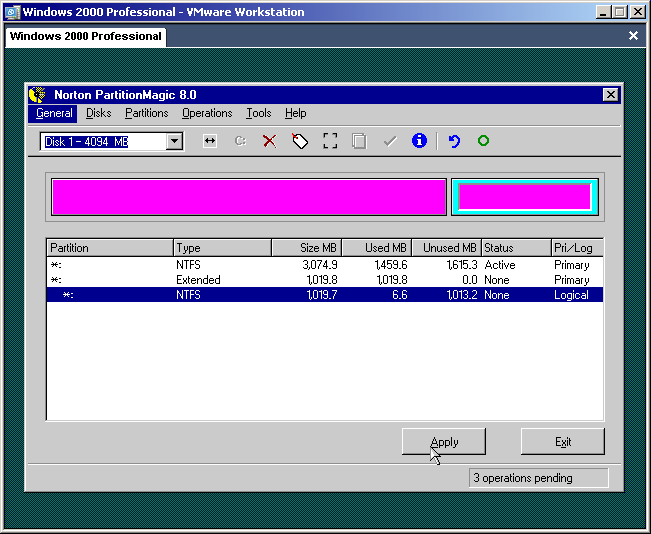Open the Partitions menu
Screen dimensions: 651x534
(x=147, y=113)
